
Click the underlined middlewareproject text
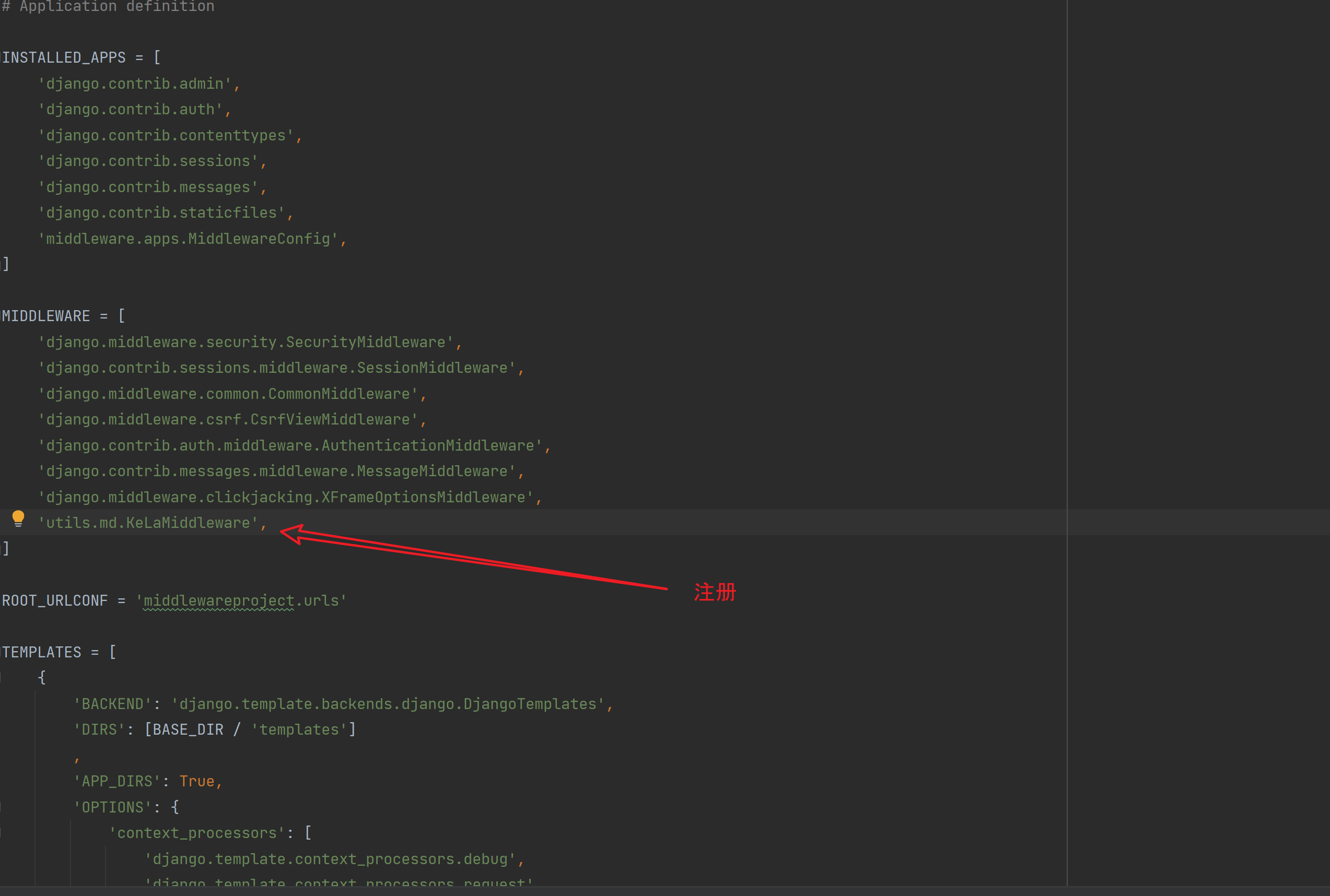218,600
